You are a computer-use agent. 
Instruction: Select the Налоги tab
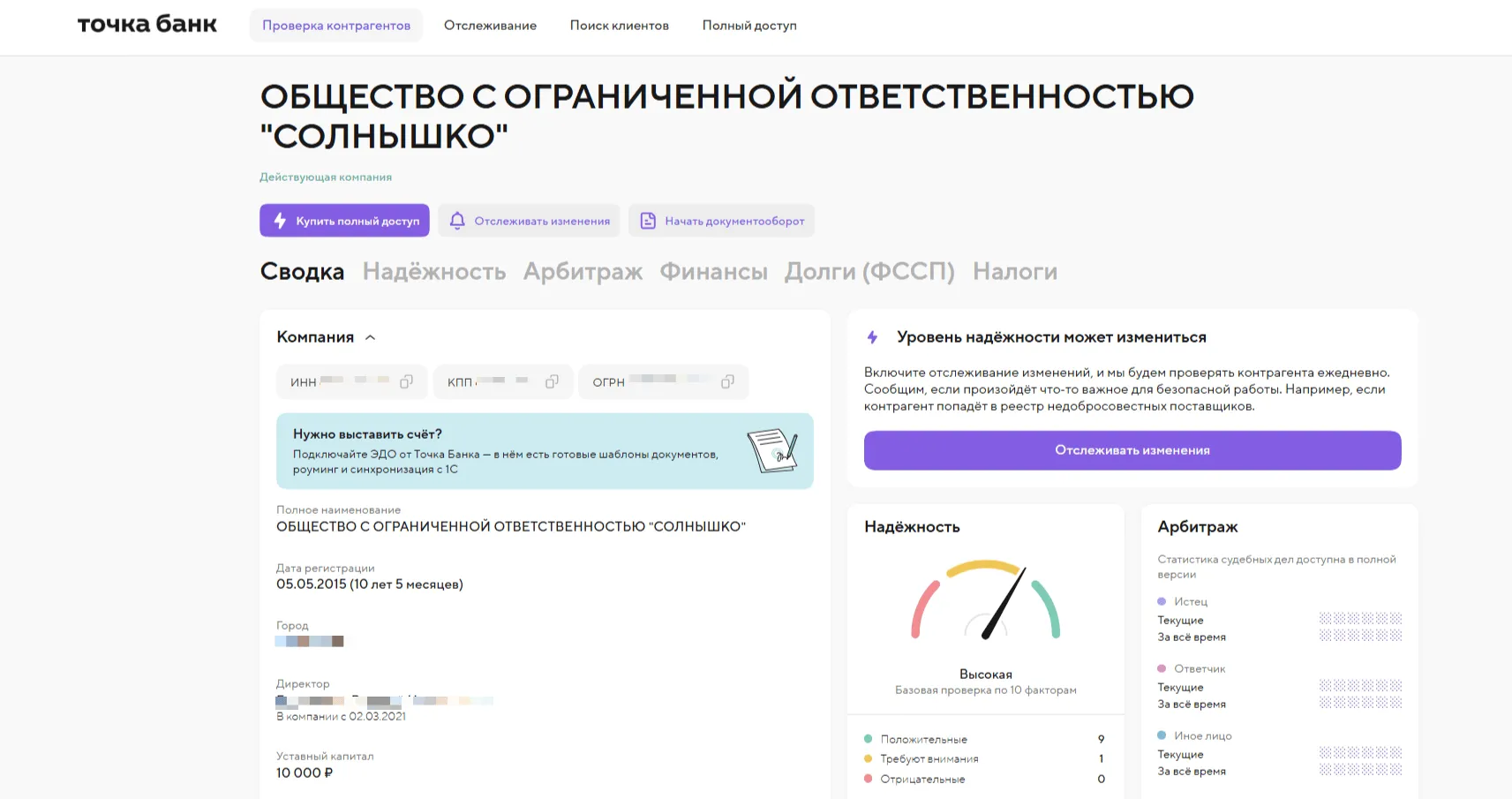1014,272
